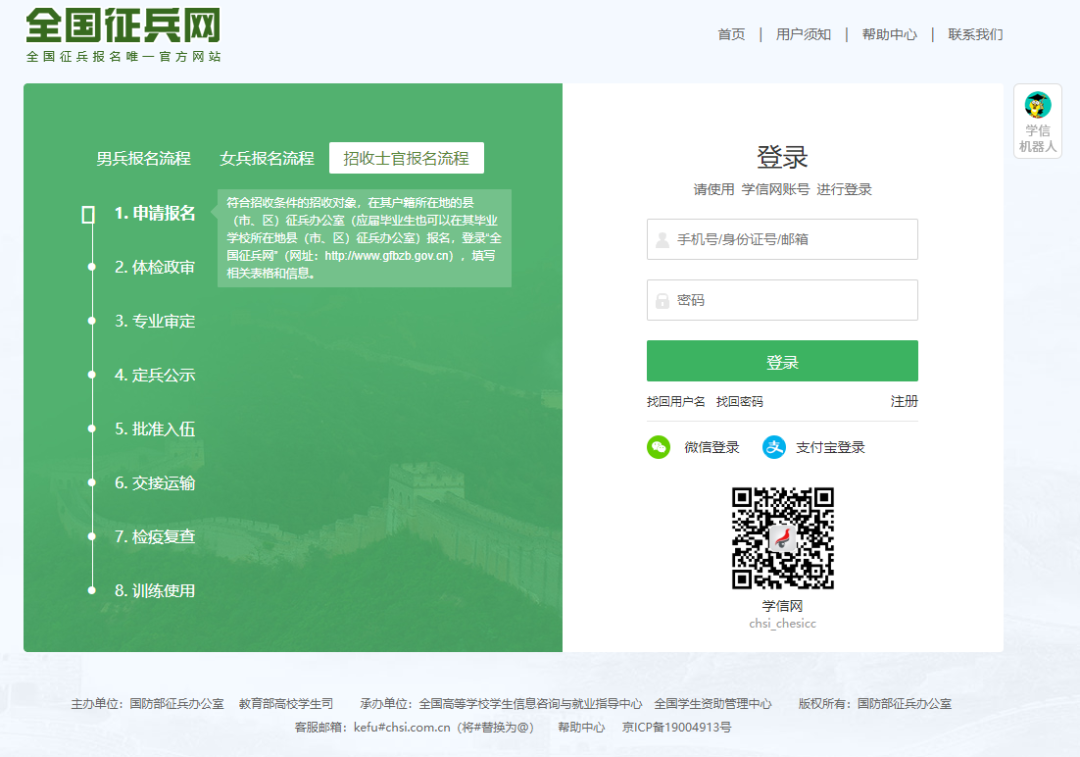Screen dimensions: 1080x757
Task: Select the 男兵报名流程 tab
Action: [x=143, y=158]
